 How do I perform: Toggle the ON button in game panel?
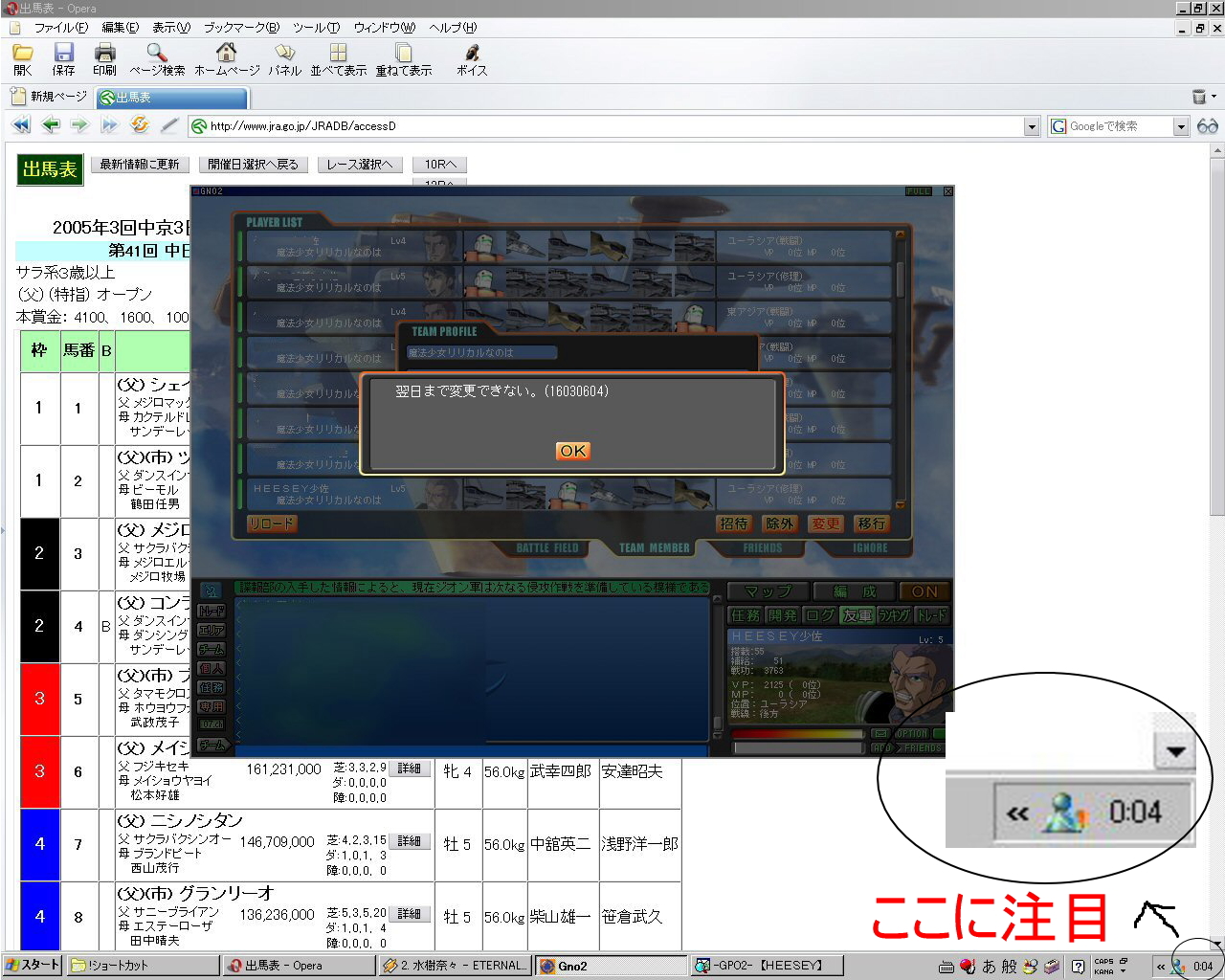tap(924, 591)
